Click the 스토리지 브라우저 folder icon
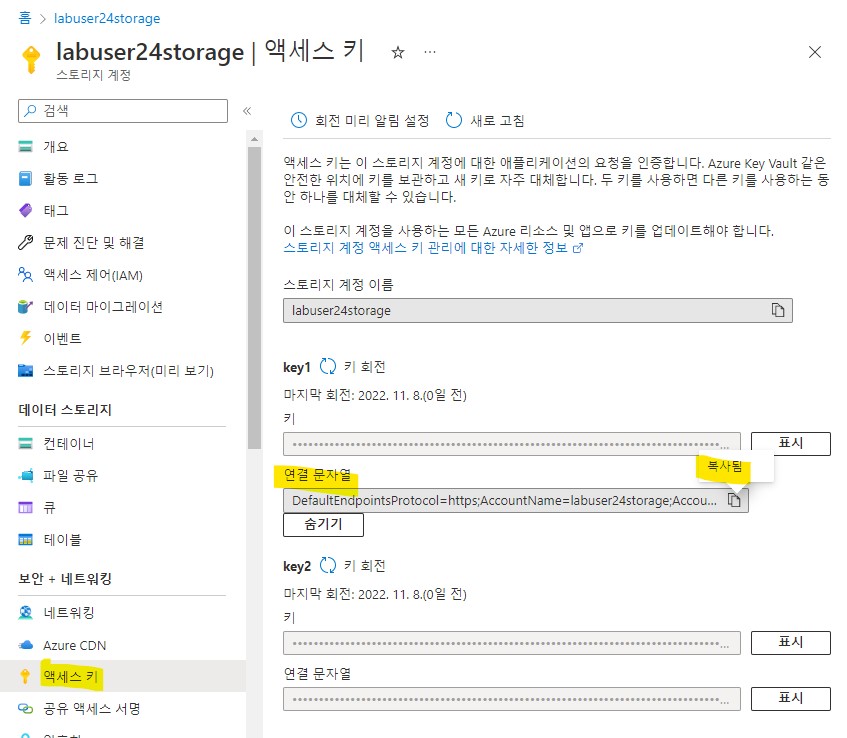 (x=25, y=371)
